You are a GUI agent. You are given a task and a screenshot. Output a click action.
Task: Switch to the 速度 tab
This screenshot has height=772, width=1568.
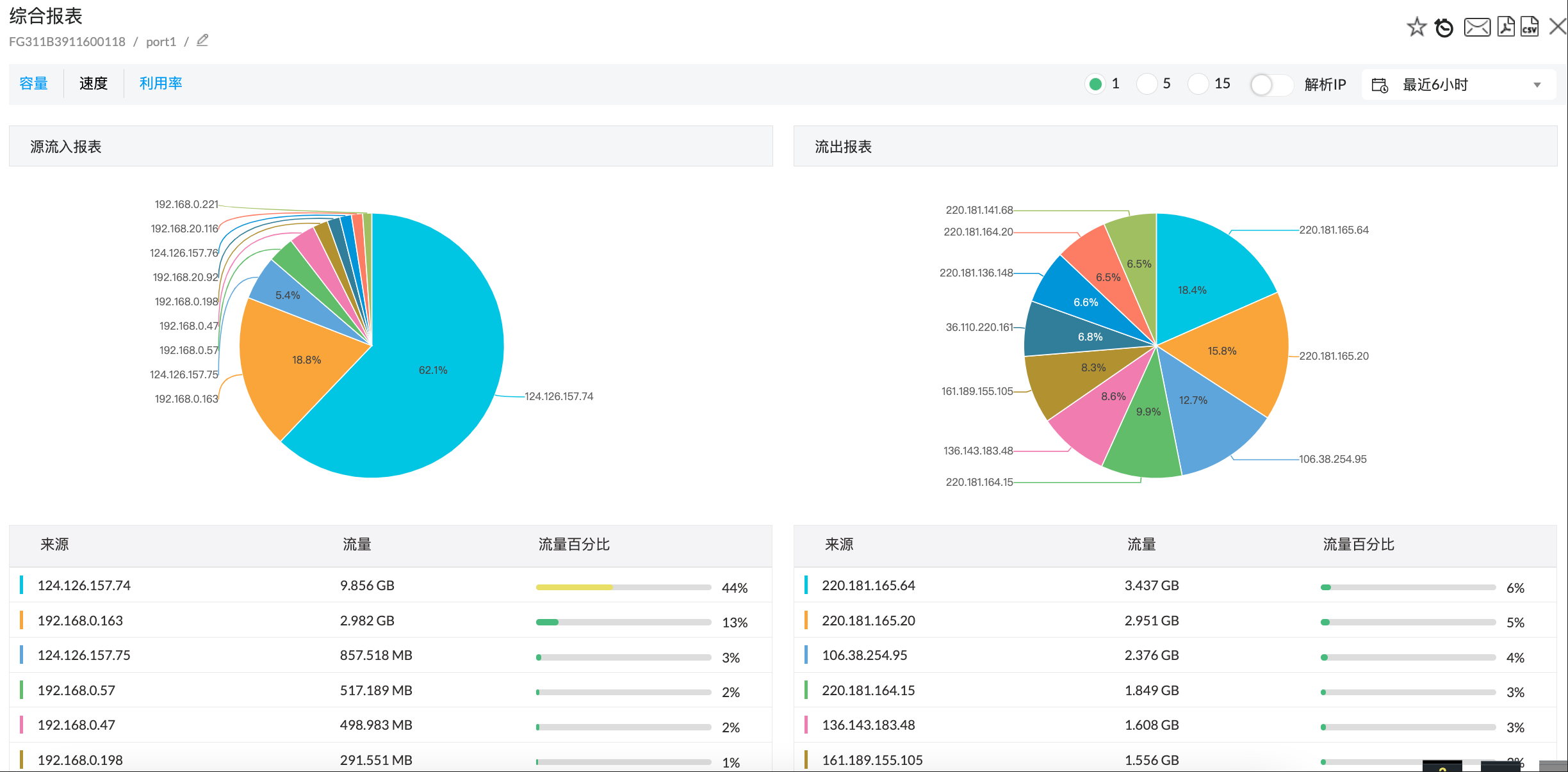click(x=94, y=83)
